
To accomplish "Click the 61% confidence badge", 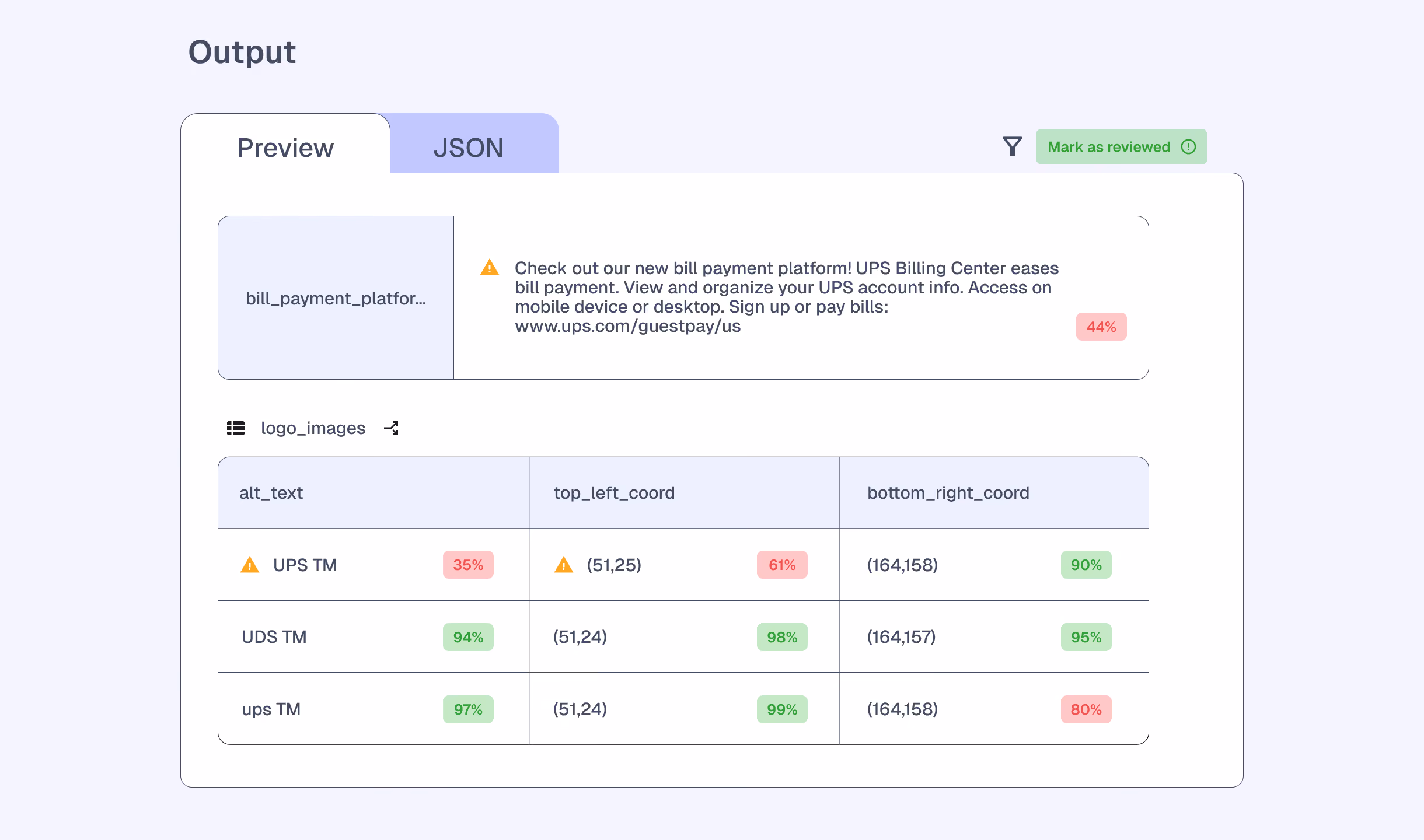I will pyautogui.click(x=782, y=565).
